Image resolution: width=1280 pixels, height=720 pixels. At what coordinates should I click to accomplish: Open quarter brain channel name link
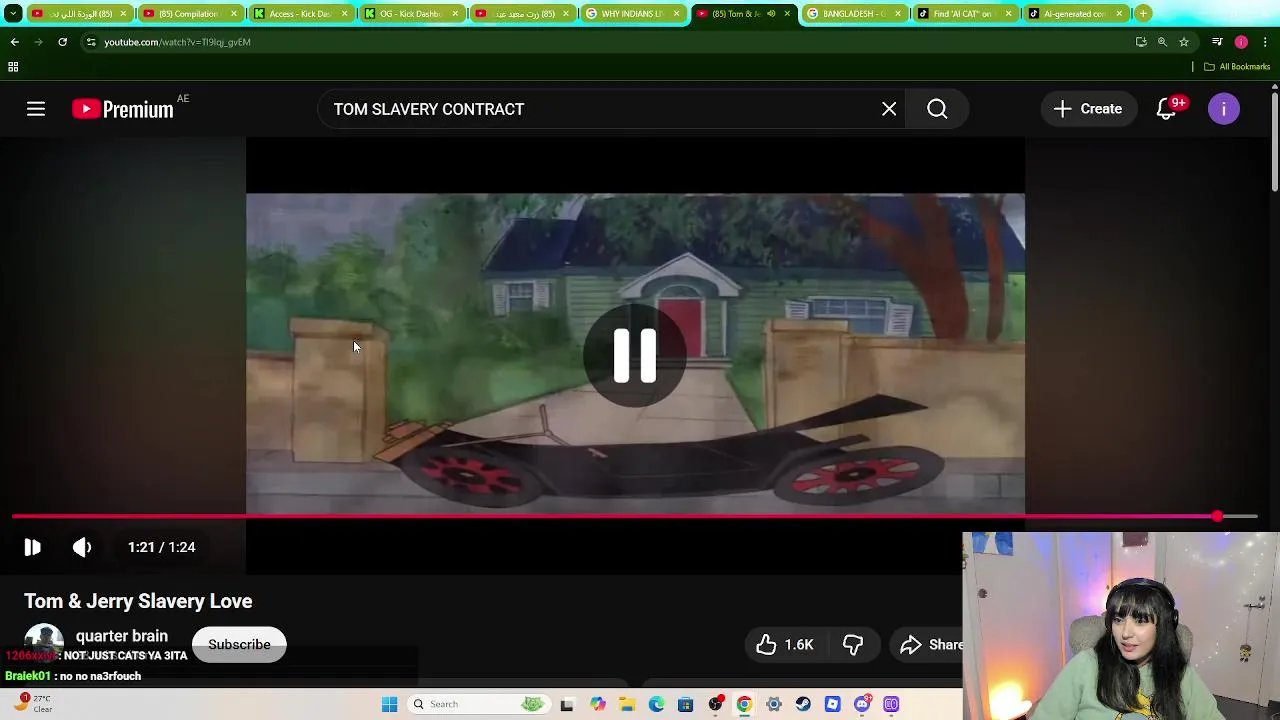coord(122,636)
